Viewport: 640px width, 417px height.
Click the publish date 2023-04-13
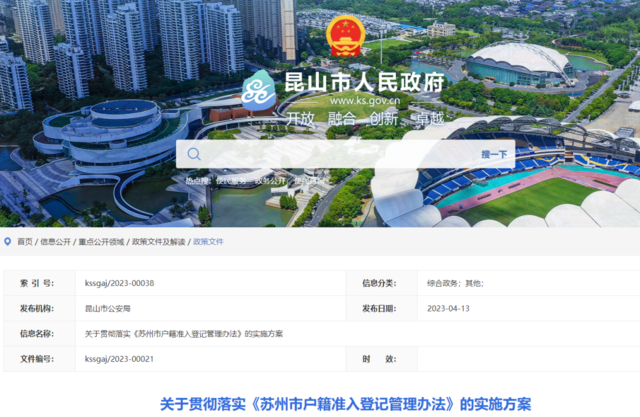coord(447,309)
